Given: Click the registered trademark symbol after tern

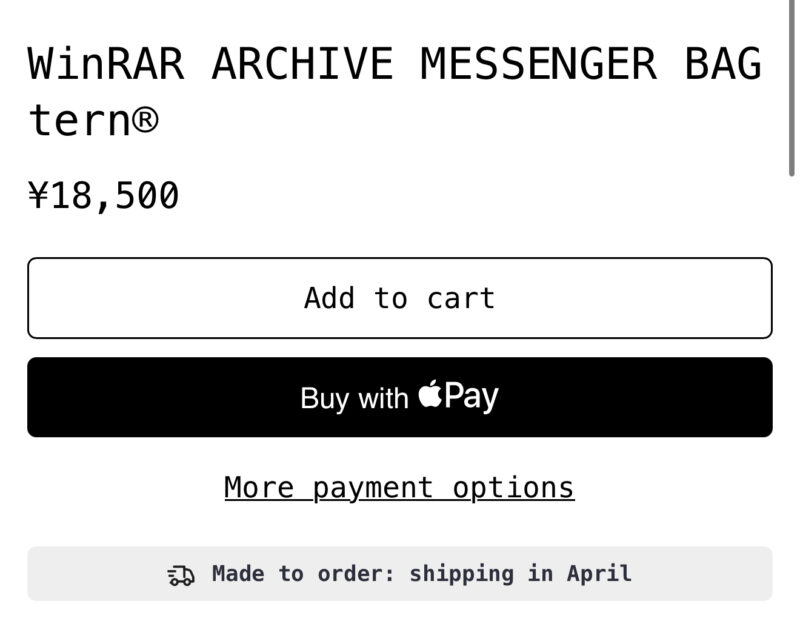Looking at the screenshot, I should (x=145, y=120).
